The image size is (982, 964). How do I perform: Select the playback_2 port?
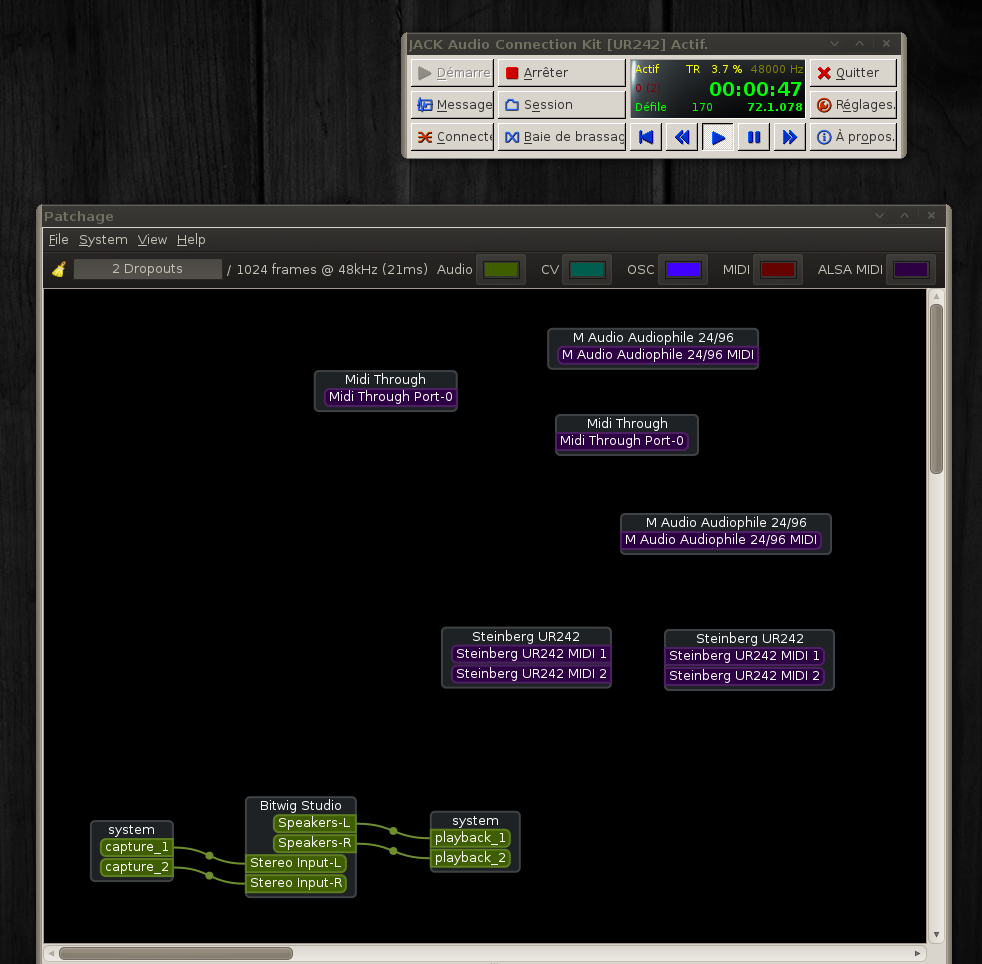click(x=470, y=858)
